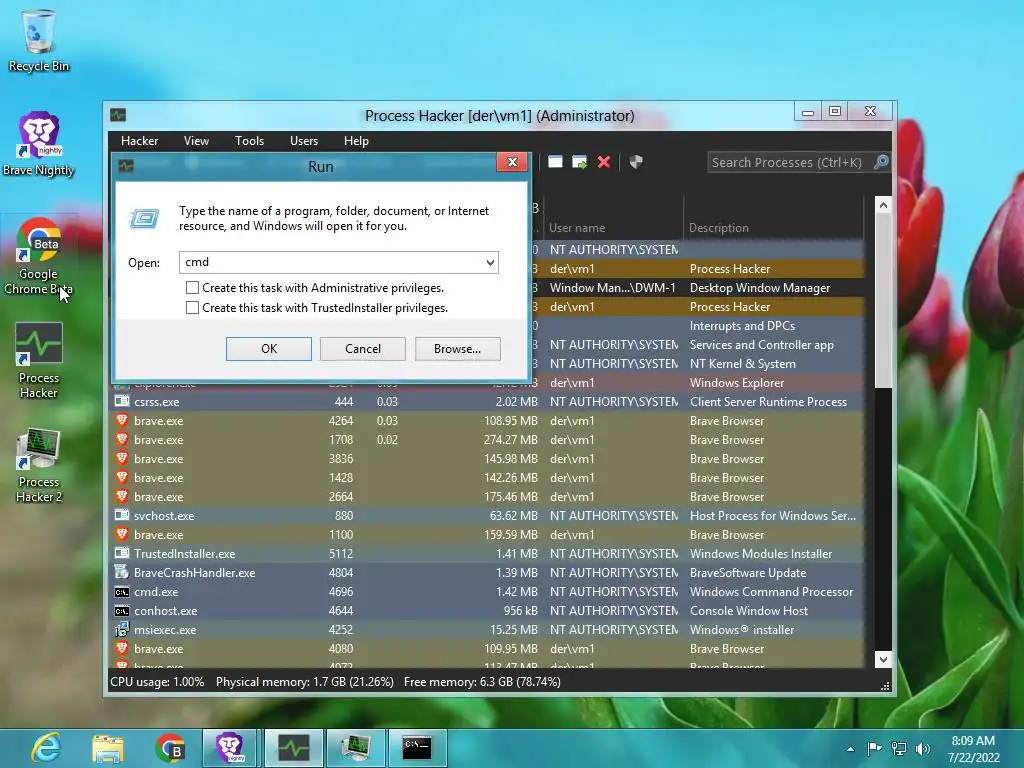The height and width of the screenshot is (768, 1024).
Task: Switch to Command Prompt taskbar button
Action: pyautogui.click(x=417, y=748)
